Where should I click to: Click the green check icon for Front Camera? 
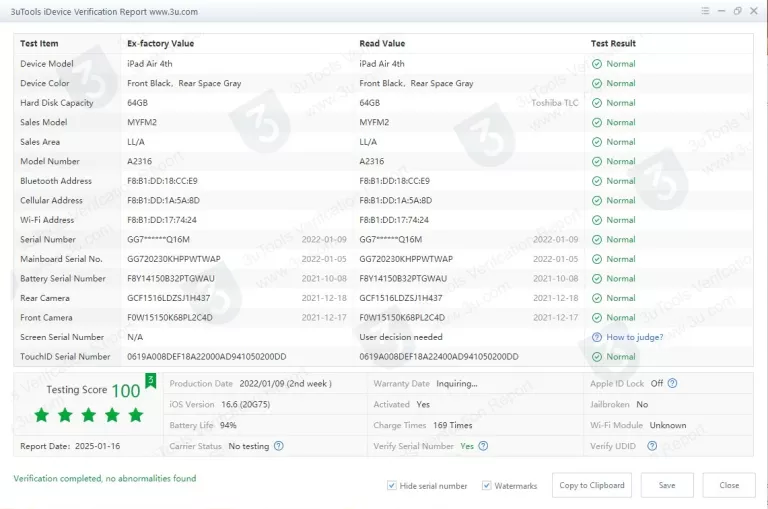(597, 318)
